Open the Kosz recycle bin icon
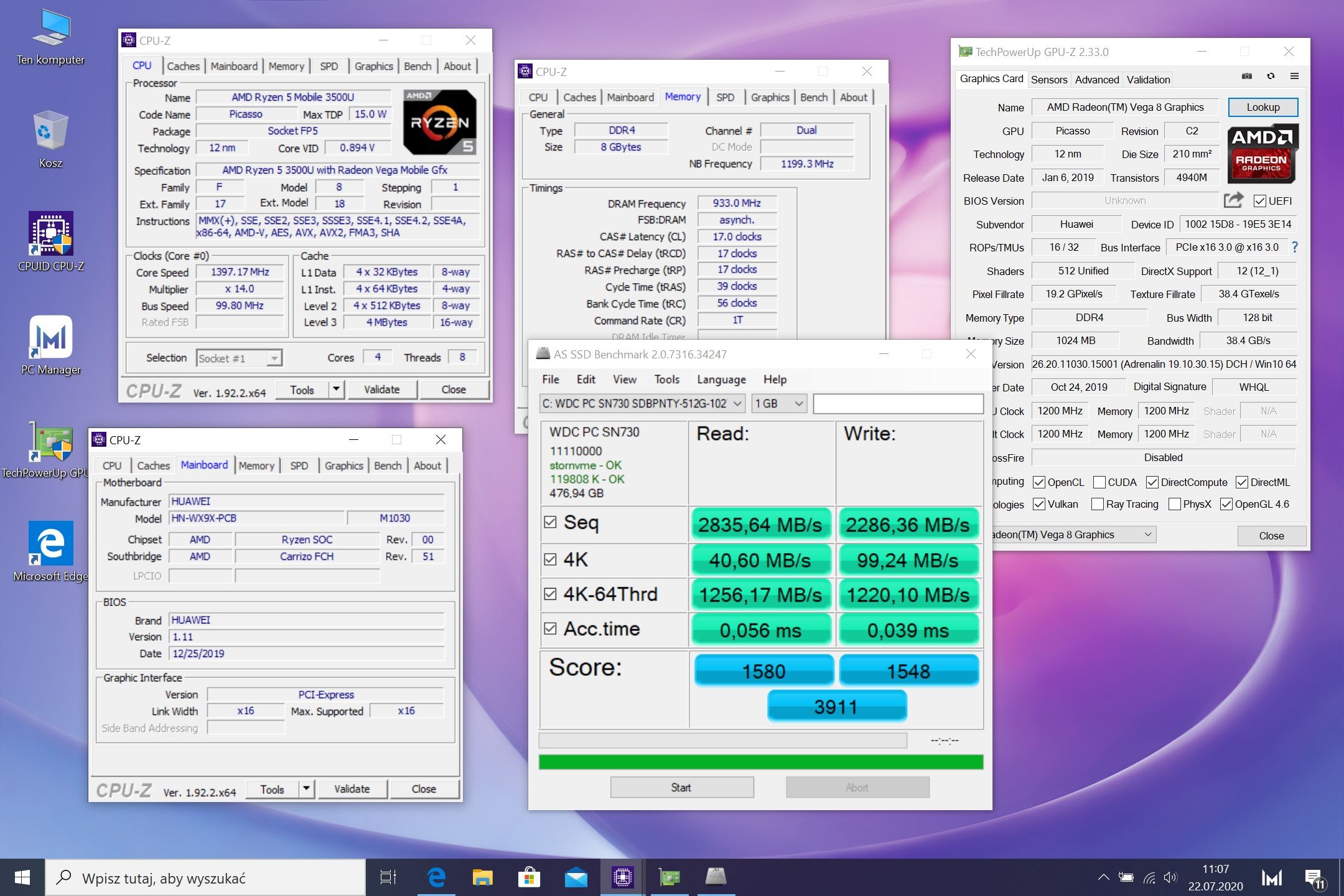The width and height of the screenshot is (1344, 896). [x=51, y=139]
